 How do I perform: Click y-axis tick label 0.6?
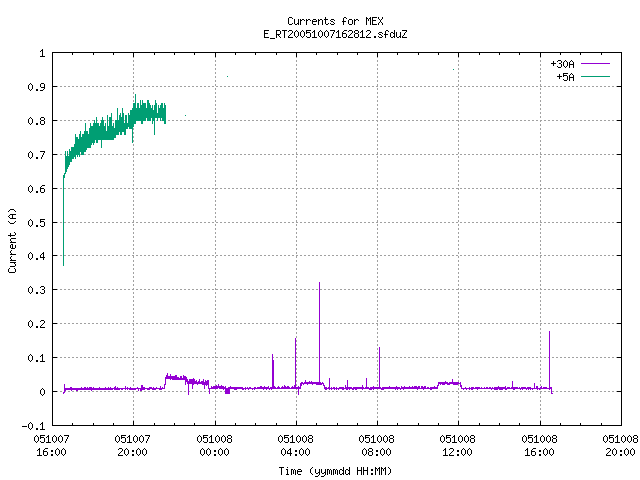[36, 189]
